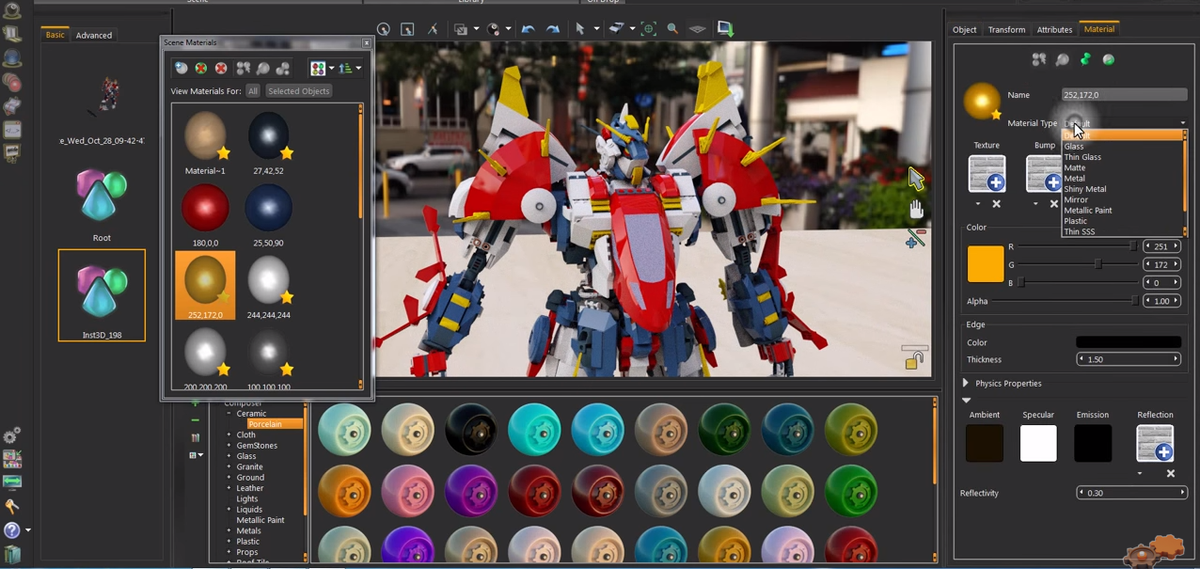Viewport: 1200px width, 569px height.
Task: Click the Bump add image icon
Action: click(1043, 173)
